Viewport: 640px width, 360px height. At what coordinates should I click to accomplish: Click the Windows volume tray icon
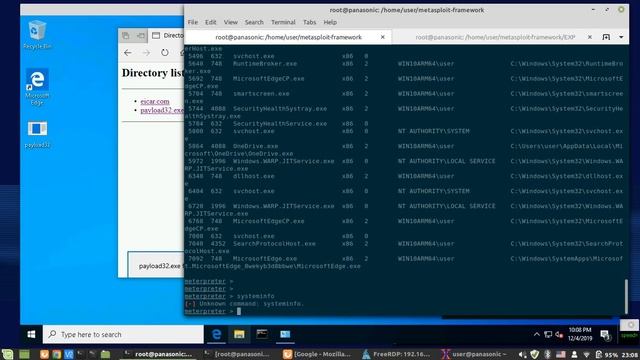[559, 335]
